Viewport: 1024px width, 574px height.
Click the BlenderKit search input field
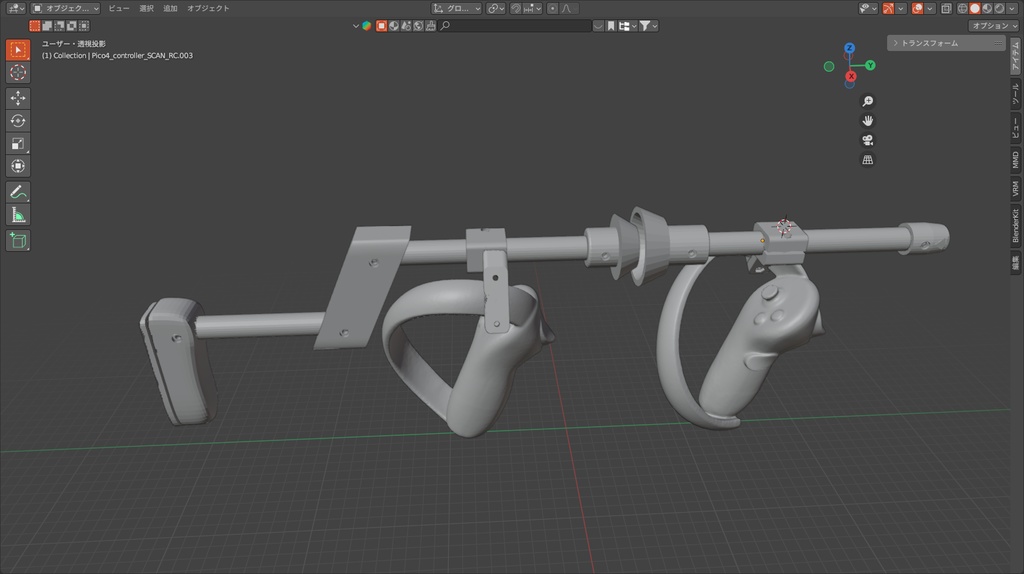514,26
